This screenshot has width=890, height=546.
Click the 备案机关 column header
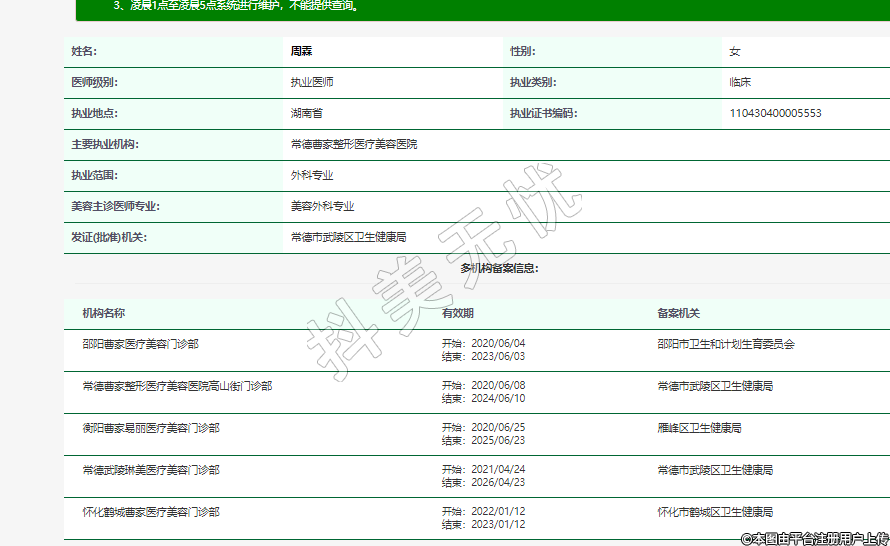pyautogui.click(x=678, y=313)
